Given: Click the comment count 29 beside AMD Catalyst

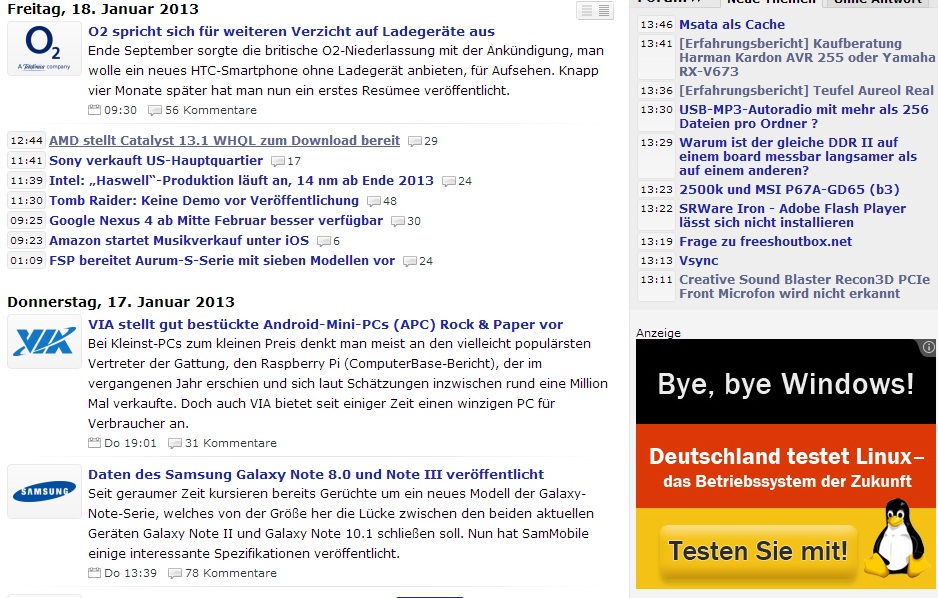Looking at the screenshot, I should [431, 142].
